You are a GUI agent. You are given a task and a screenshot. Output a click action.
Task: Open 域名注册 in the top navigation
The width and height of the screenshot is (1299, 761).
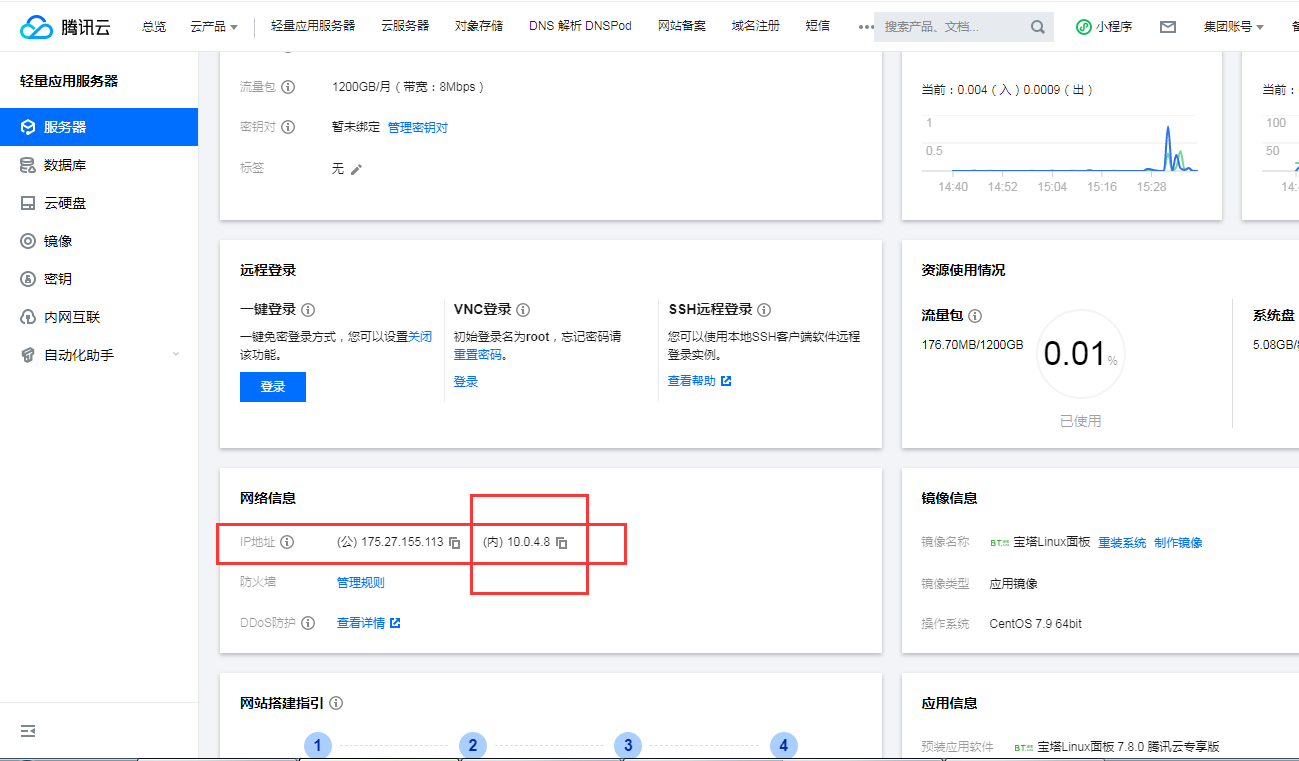(x=756, y=26)
